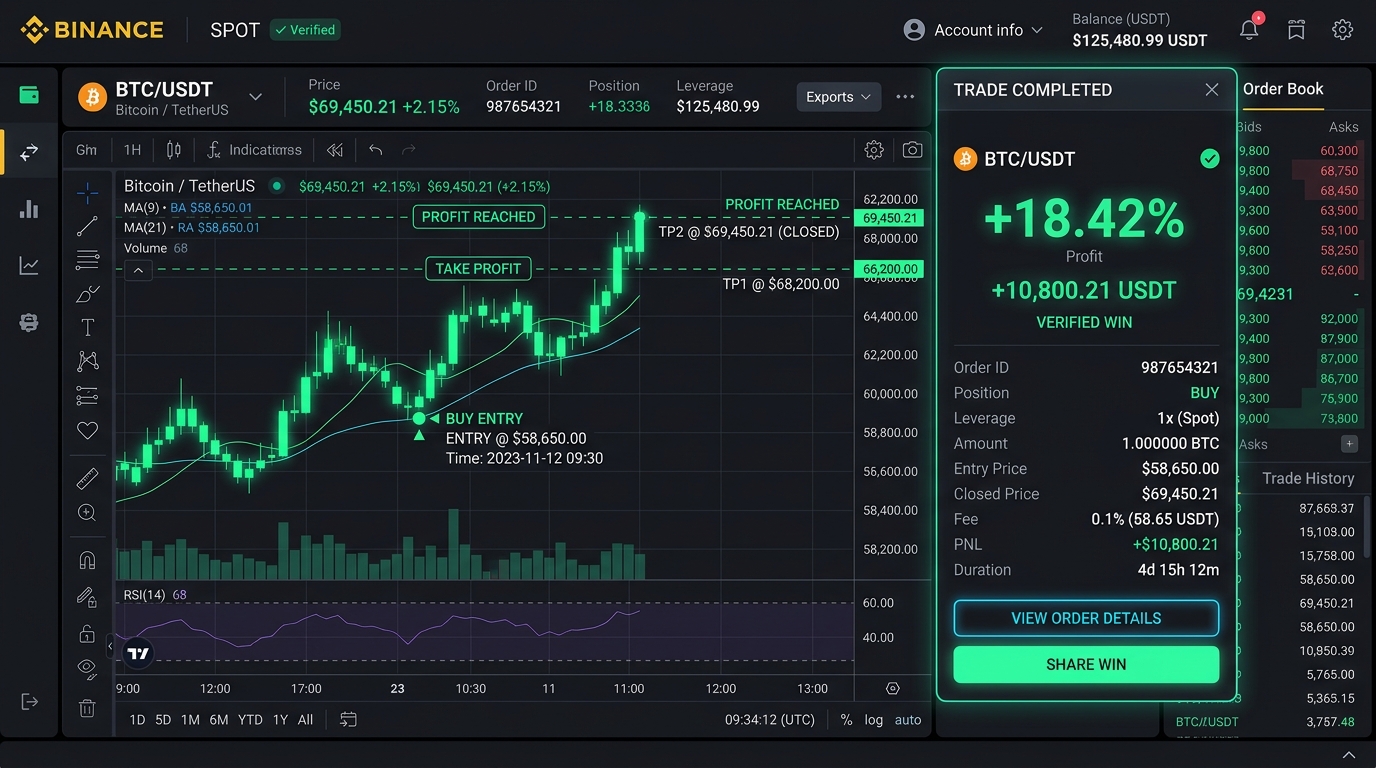The height and width of the screenshot is (768, 1376).
Task: Click the trash remove drawings icon
Action: click(x=87, y=708)
